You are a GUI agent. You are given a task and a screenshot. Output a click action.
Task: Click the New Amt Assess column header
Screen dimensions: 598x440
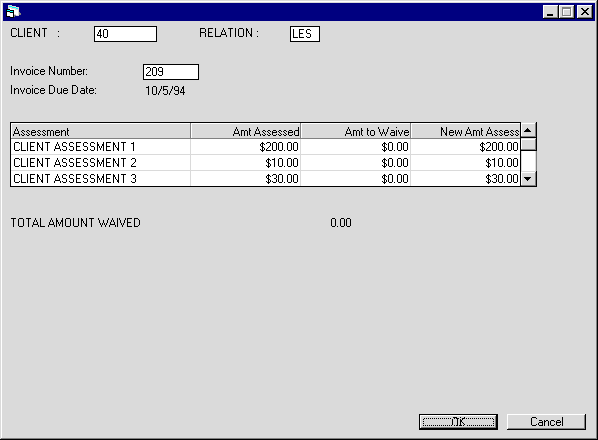coord(466,131)
